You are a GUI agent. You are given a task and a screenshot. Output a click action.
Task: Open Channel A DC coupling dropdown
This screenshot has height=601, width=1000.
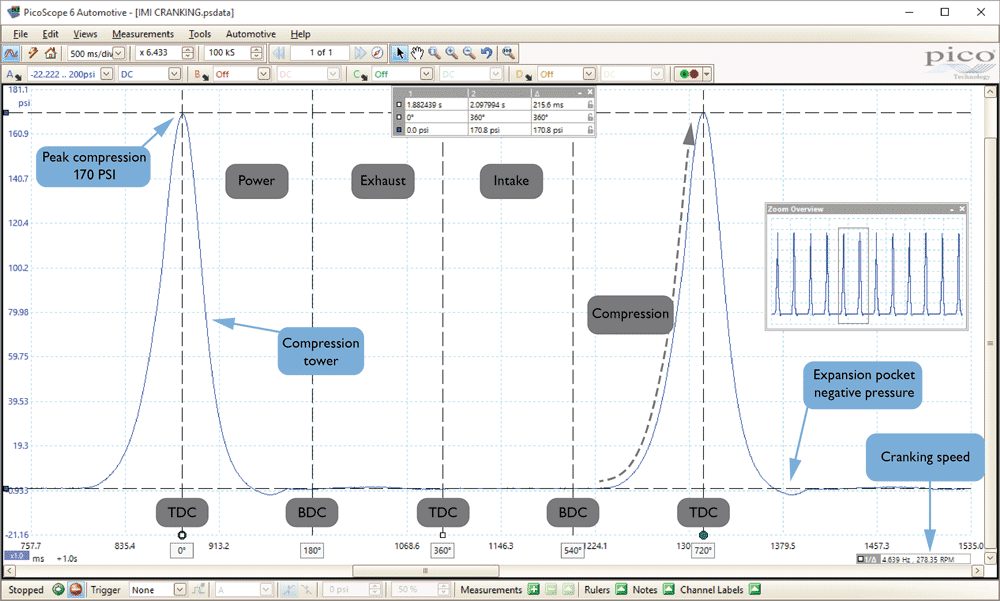point(174,75)
